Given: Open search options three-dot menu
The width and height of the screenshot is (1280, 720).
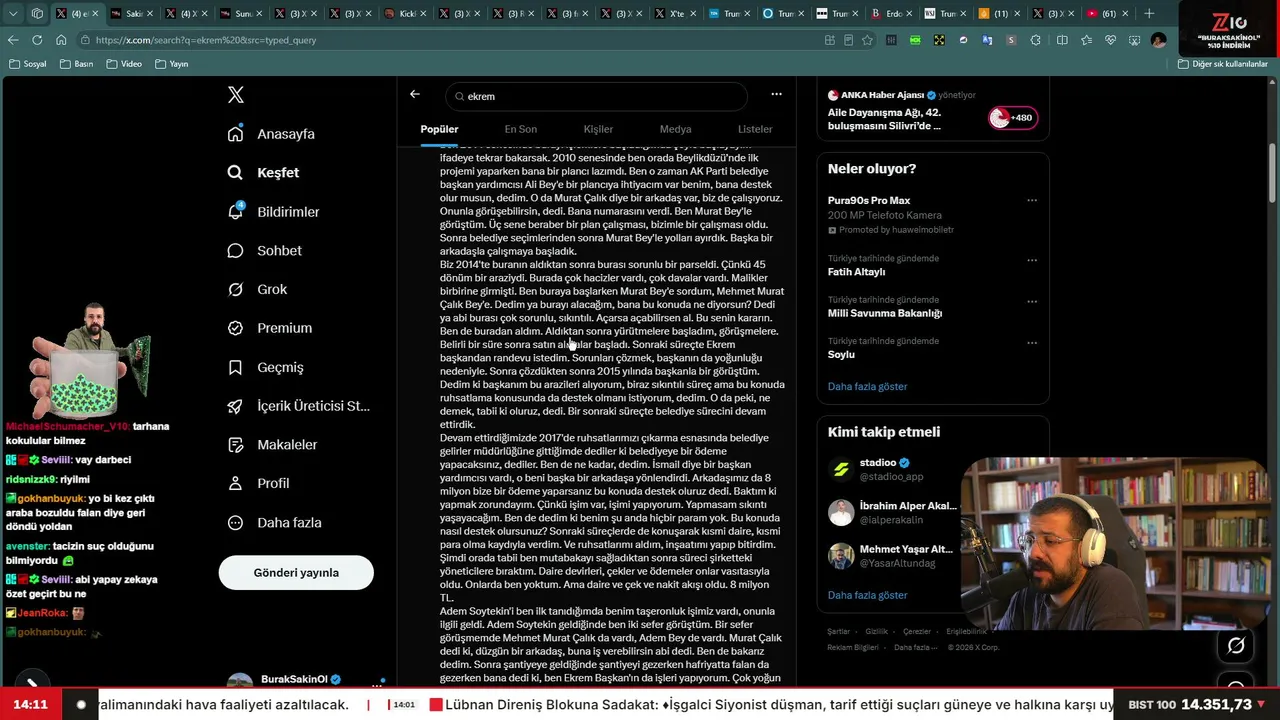Looking at the screenshot, I should pyautogui.click(x=776, y=94).
